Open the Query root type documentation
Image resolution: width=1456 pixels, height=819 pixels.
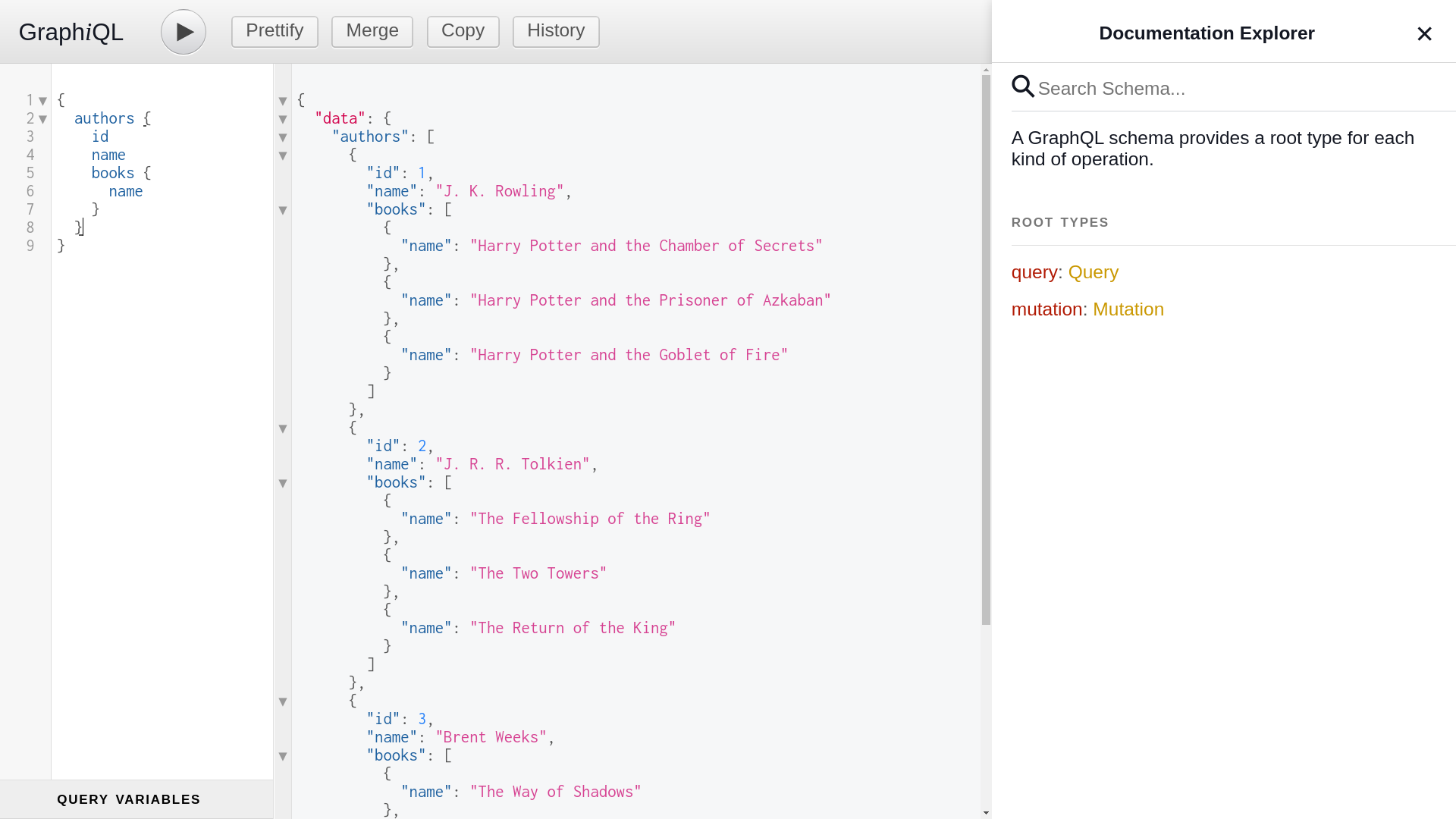pos(1093,272)
